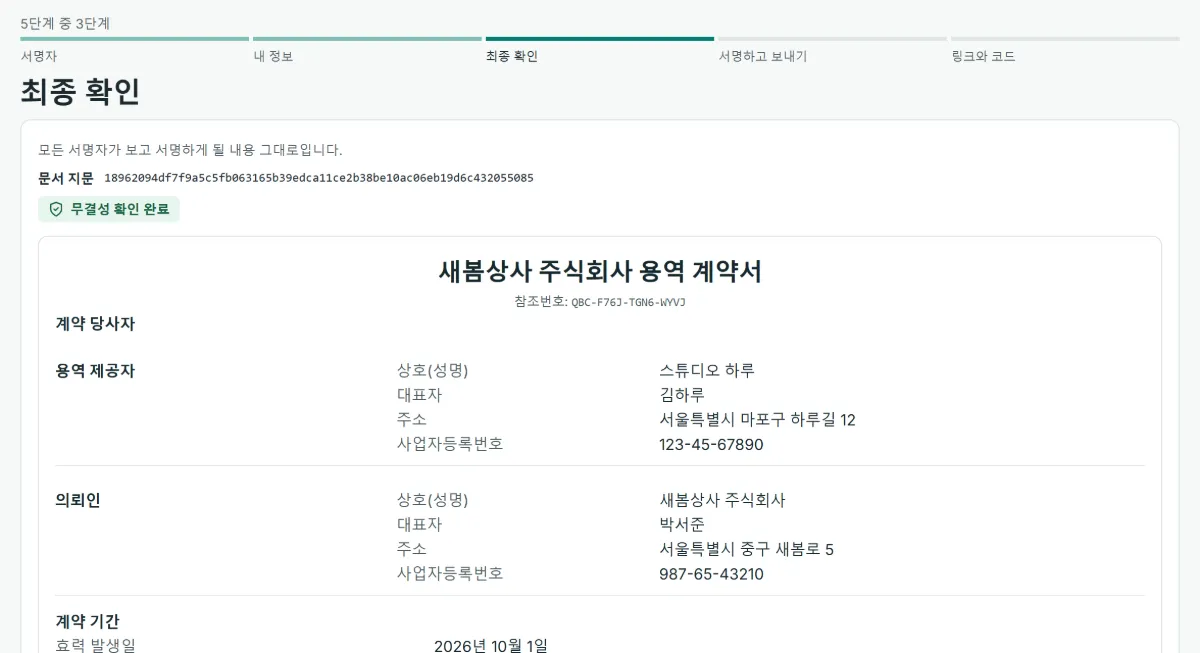Click the provider name 스튜디오 하루
This screenshot has height=653, width=1200.
[x=707, y=370]
